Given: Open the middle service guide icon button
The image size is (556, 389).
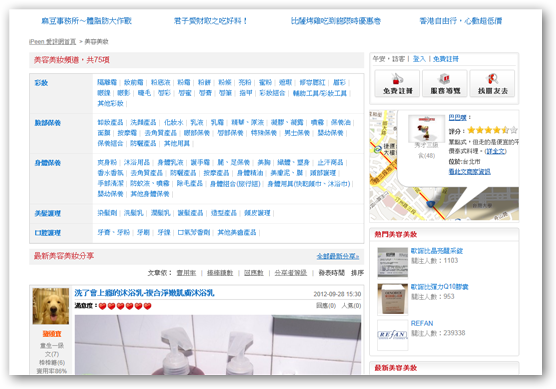Looking at the screenshot, I should pyautogui.click(x=445, y=83).
